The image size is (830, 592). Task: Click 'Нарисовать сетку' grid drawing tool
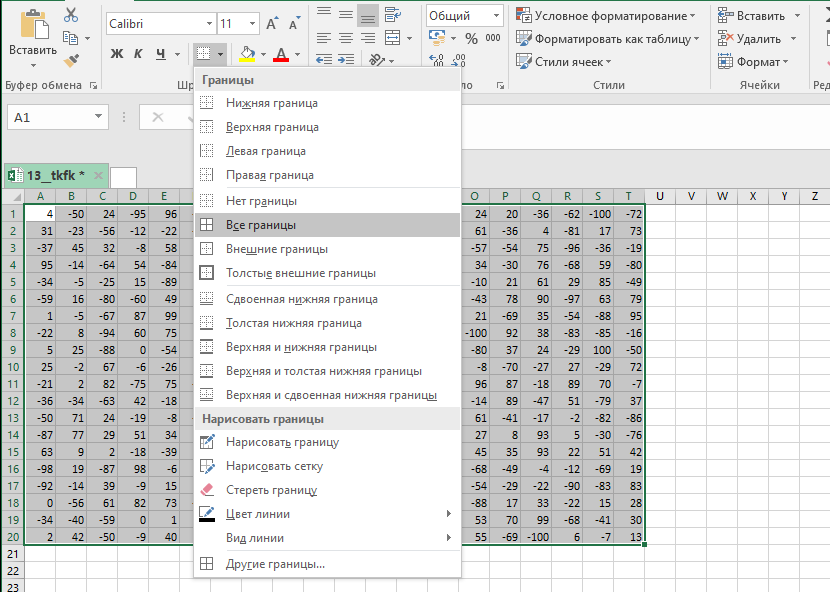point(274,466)
